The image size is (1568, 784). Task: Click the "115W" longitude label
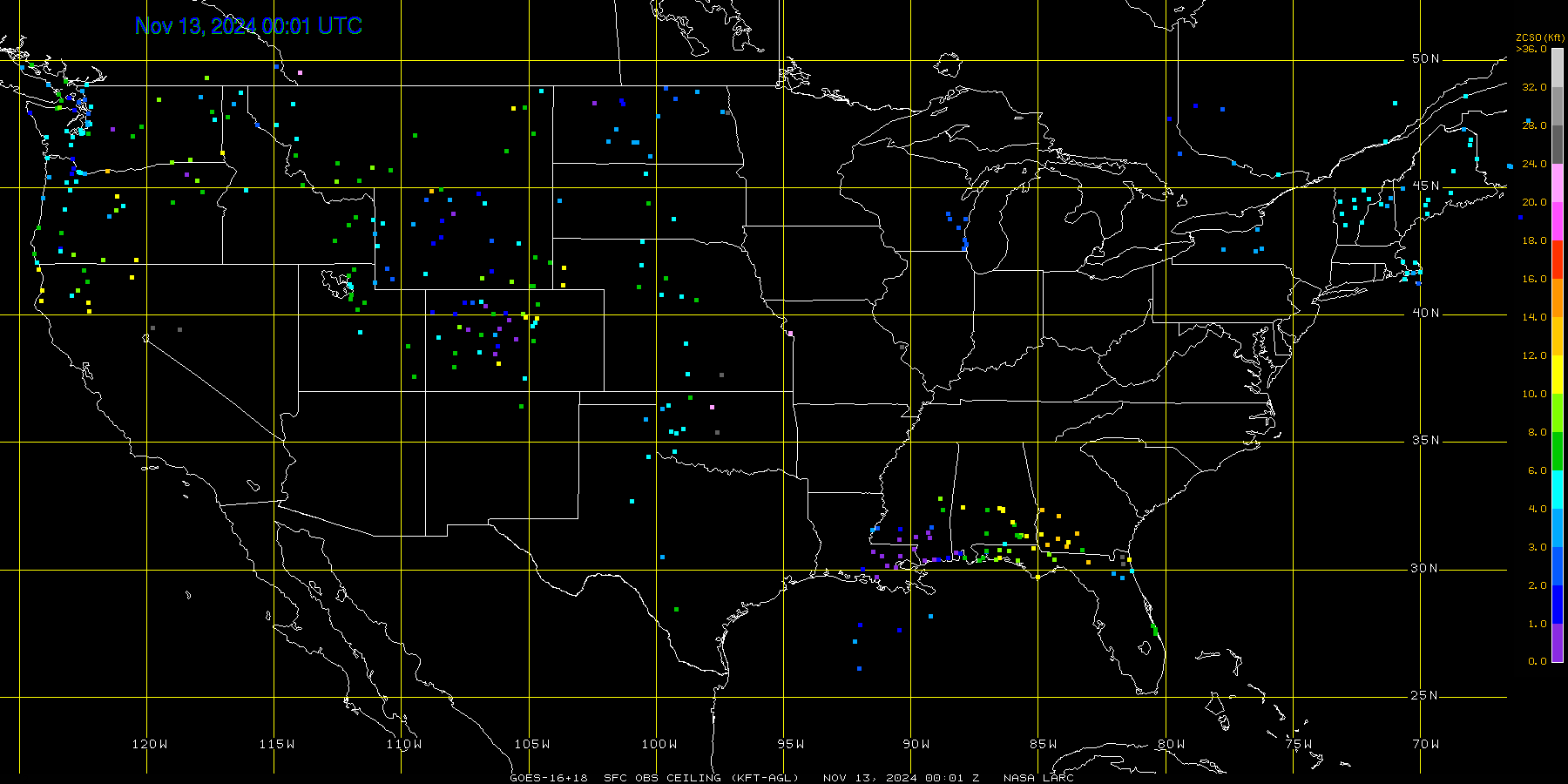coord(277,744)
